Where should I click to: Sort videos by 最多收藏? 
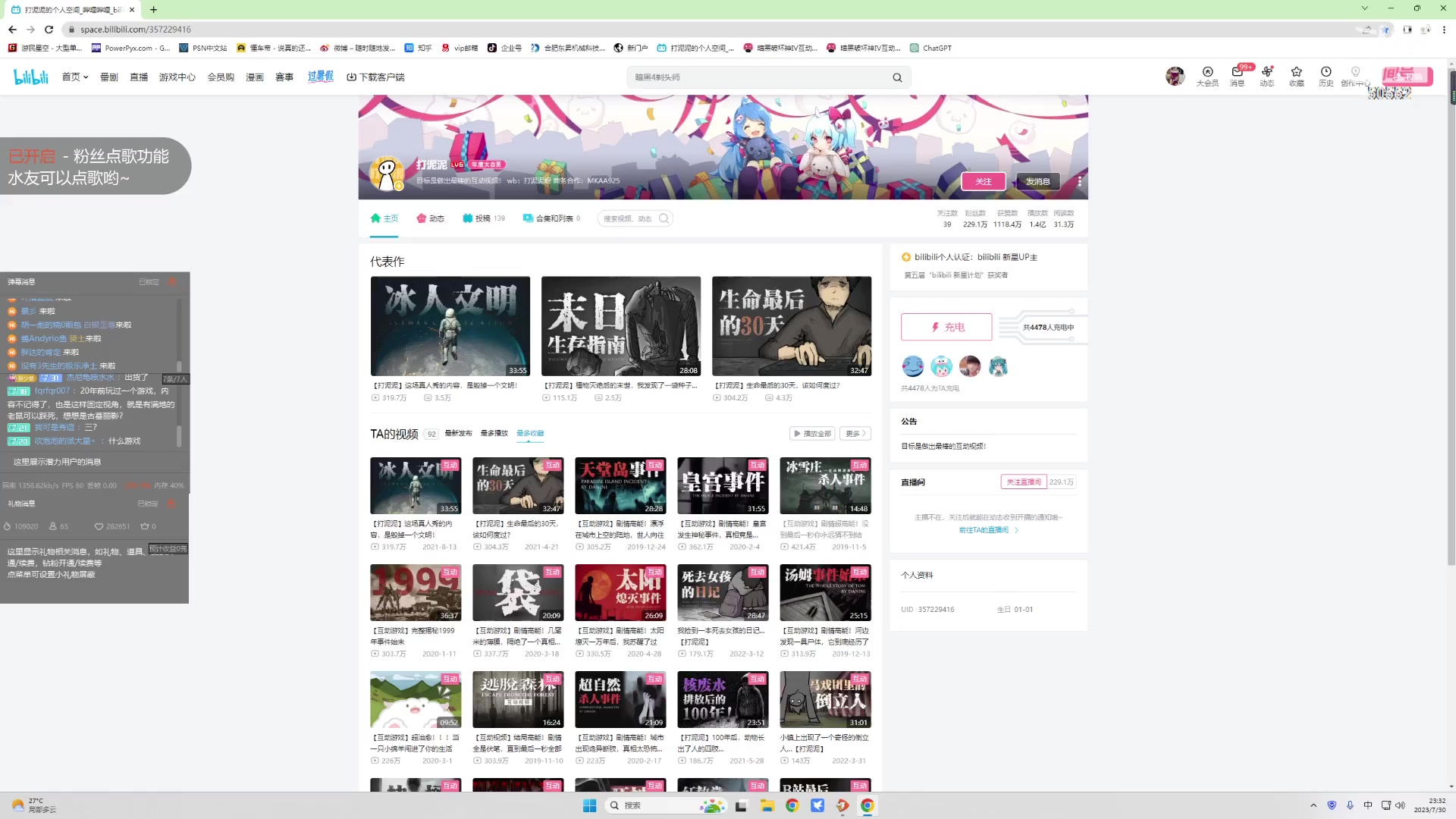[x=530, y=434]
